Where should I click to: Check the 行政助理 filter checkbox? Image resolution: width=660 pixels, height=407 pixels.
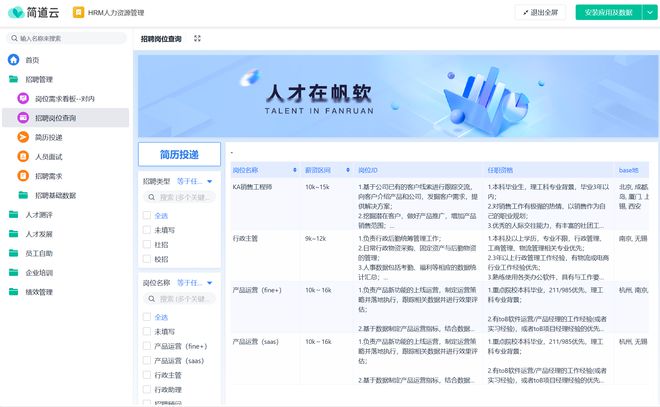click(147, 389)
